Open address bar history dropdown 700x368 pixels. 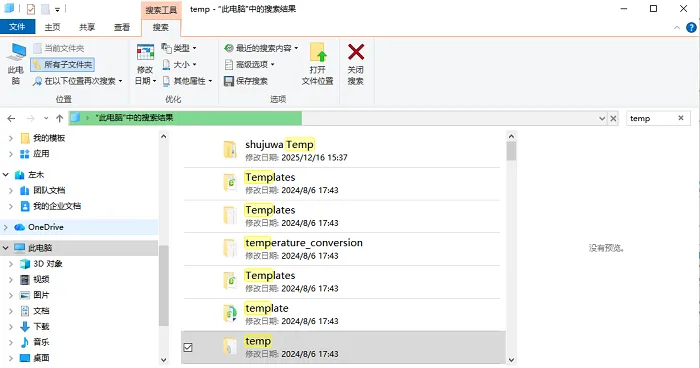tap(602, 118)
